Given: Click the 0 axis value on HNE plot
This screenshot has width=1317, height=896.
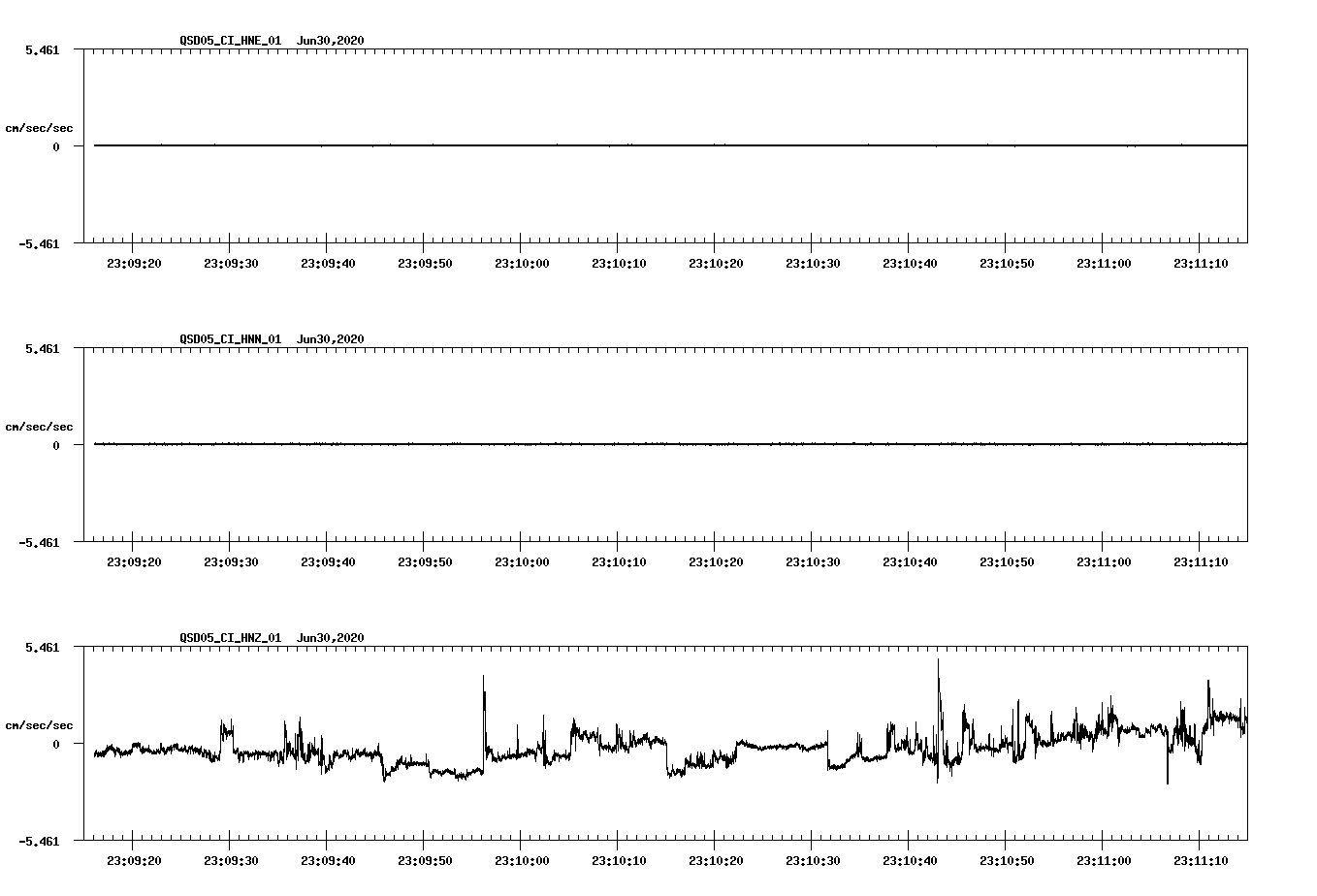Looking at the screenshot, I should point(56,146).
